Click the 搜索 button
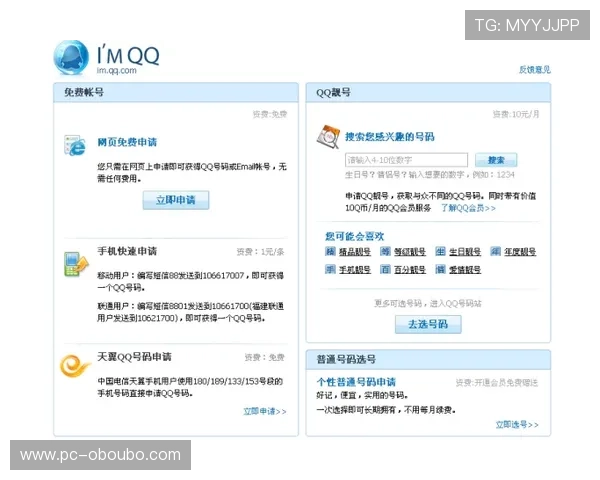600x480 pixels. [496, 160]
